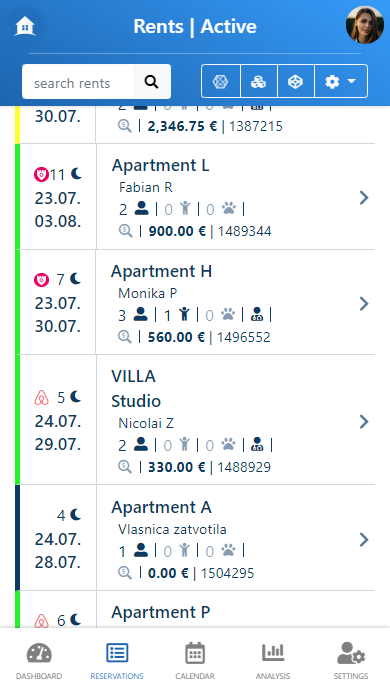Click payment icon beside 560.00 €

(x=125, y=337)
